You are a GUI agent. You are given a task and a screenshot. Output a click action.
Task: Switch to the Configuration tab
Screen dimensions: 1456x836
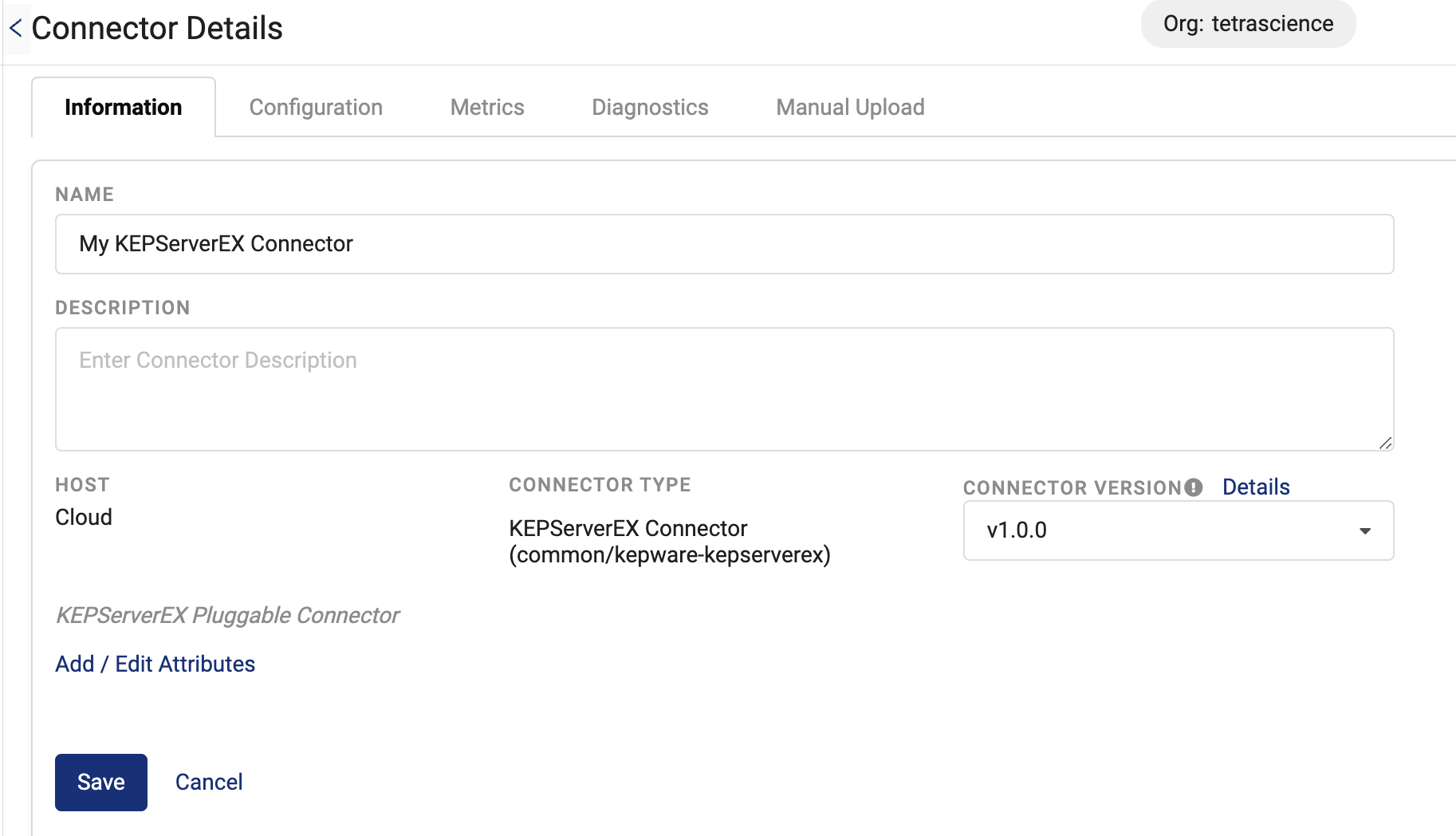(316, 107)
